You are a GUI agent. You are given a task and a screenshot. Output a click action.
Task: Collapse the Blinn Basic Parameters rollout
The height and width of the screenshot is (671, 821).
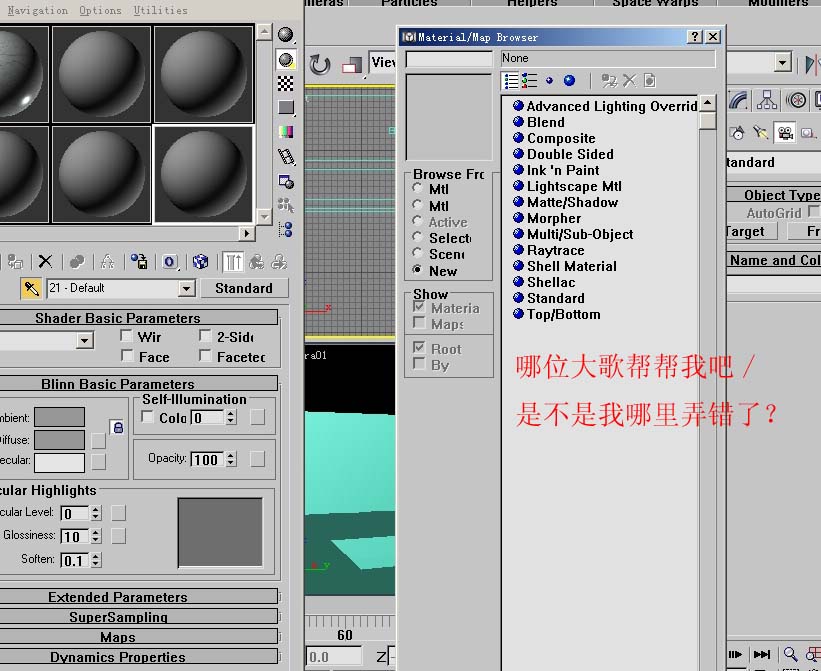[x=138, y=384]
